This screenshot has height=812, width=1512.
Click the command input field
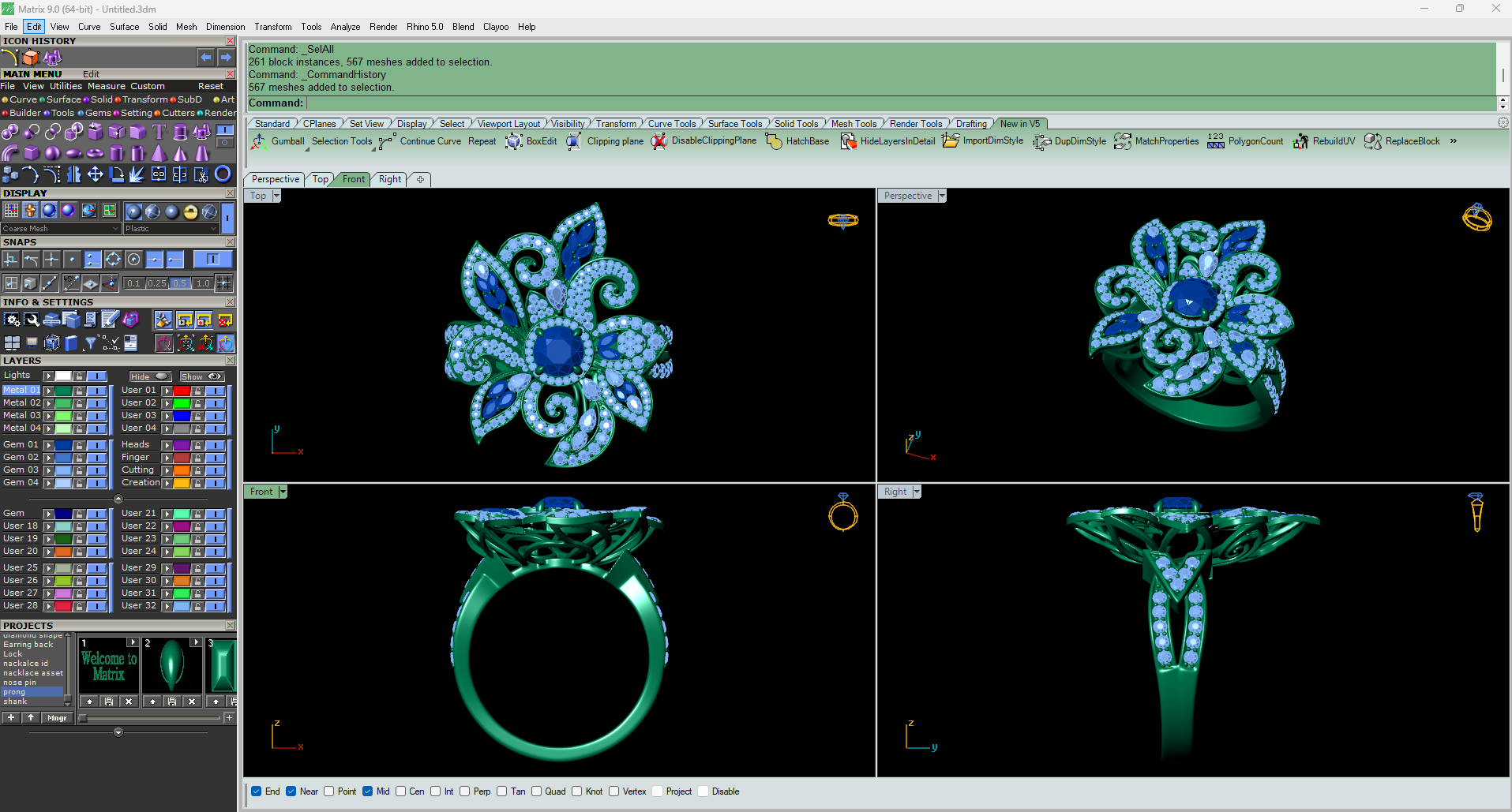(x=900, y=103)
